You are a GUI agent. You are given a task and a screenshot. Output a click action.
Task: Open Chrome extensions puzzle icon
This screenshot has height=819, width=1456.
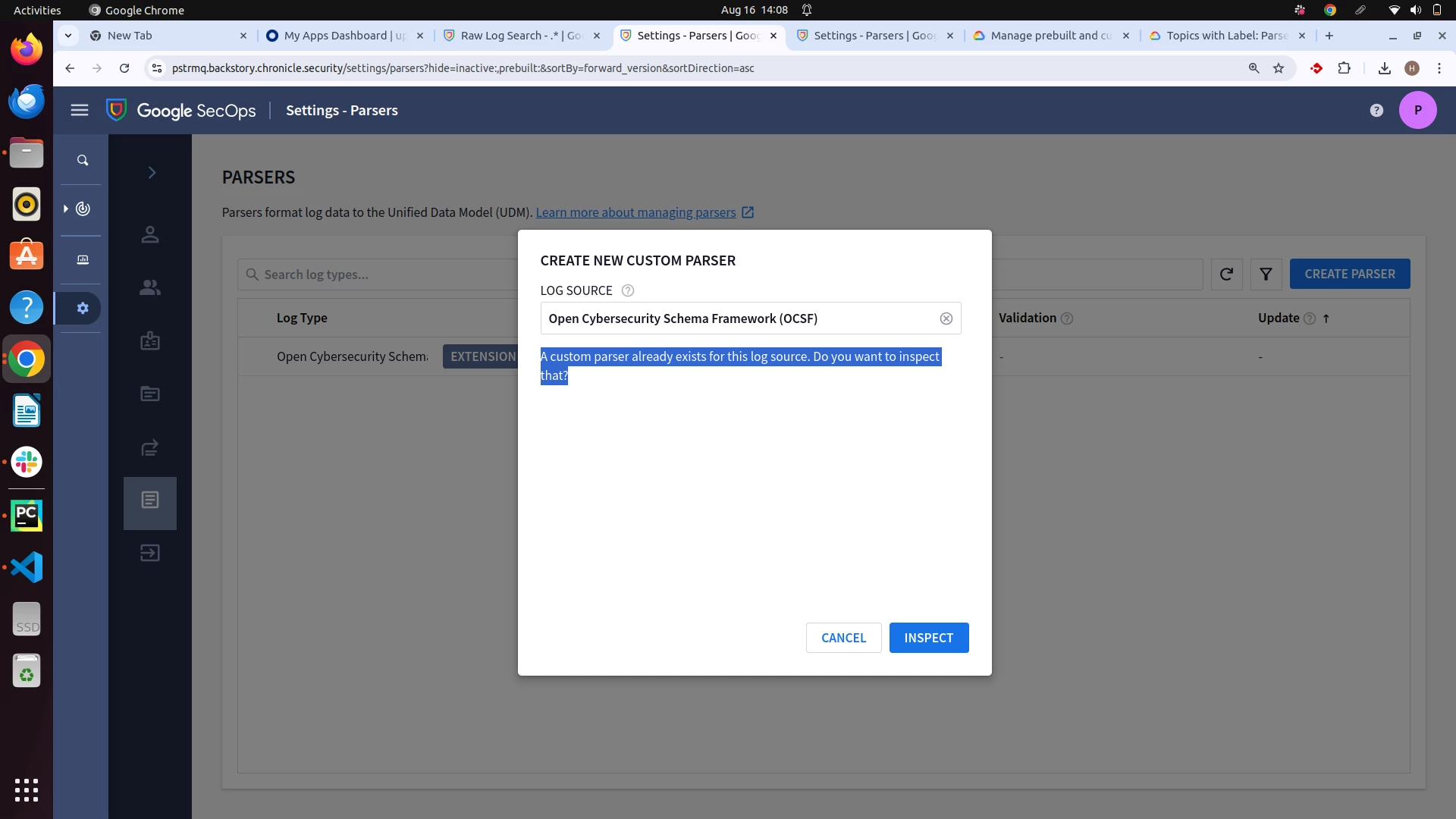[1344, 68]
